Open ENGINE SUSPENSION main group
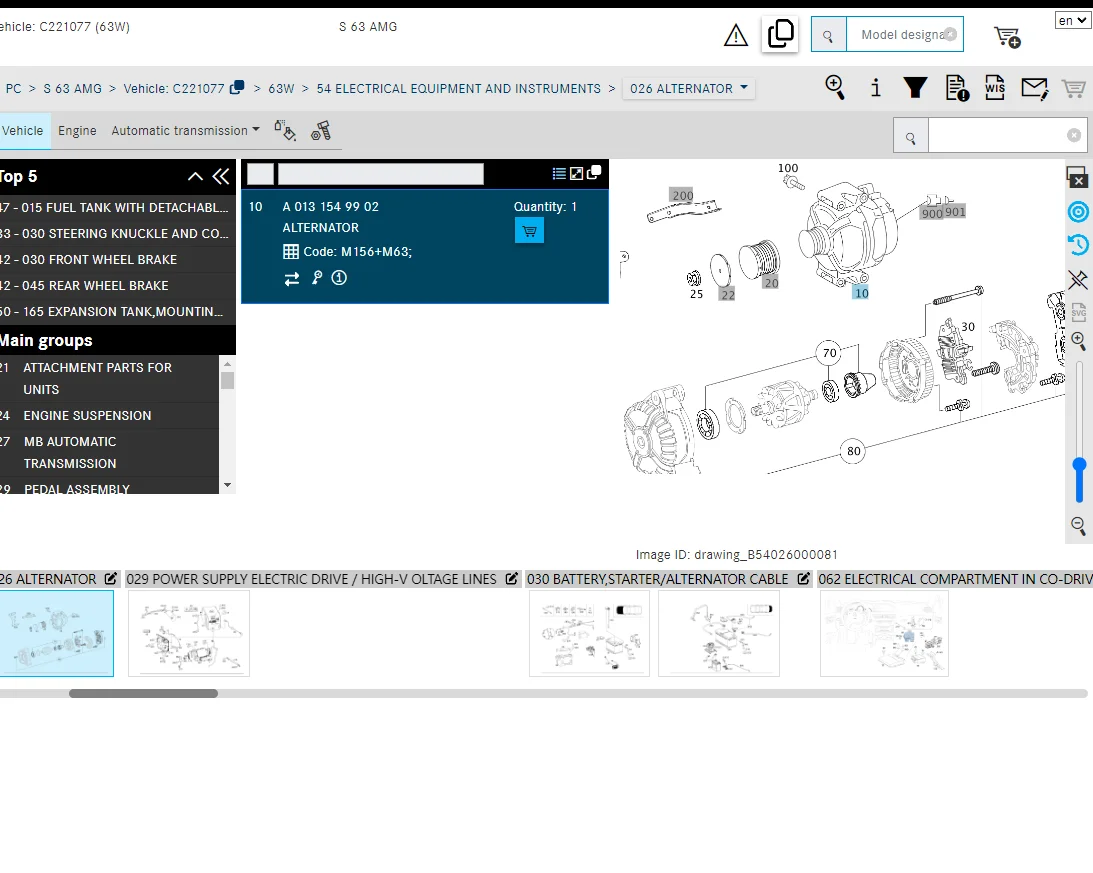Screen dimensions: 1093x873 87,416
